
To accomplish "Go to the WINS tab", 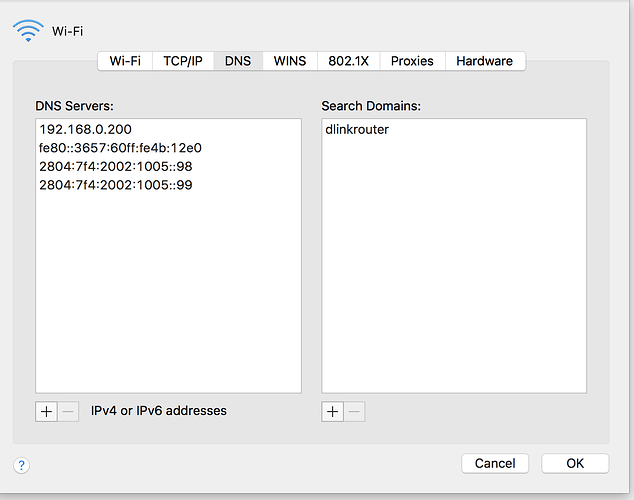I will [x=290, y=61].
